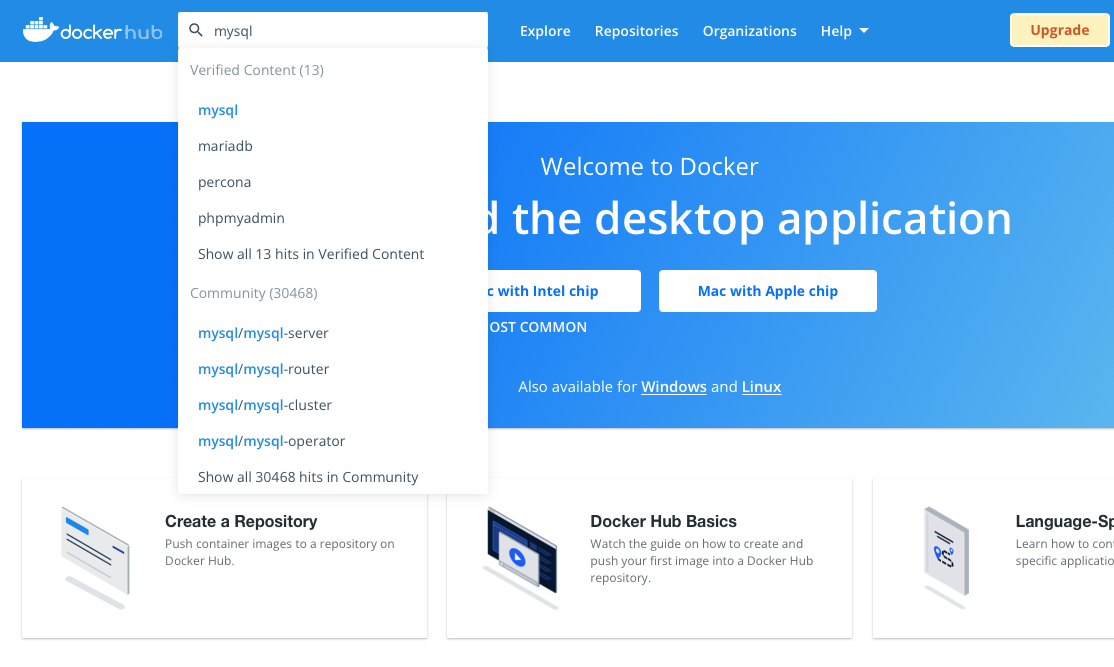Open the Docker Hub Basics card
This screenshot has width=1114, height=667.
click(649, 558)
